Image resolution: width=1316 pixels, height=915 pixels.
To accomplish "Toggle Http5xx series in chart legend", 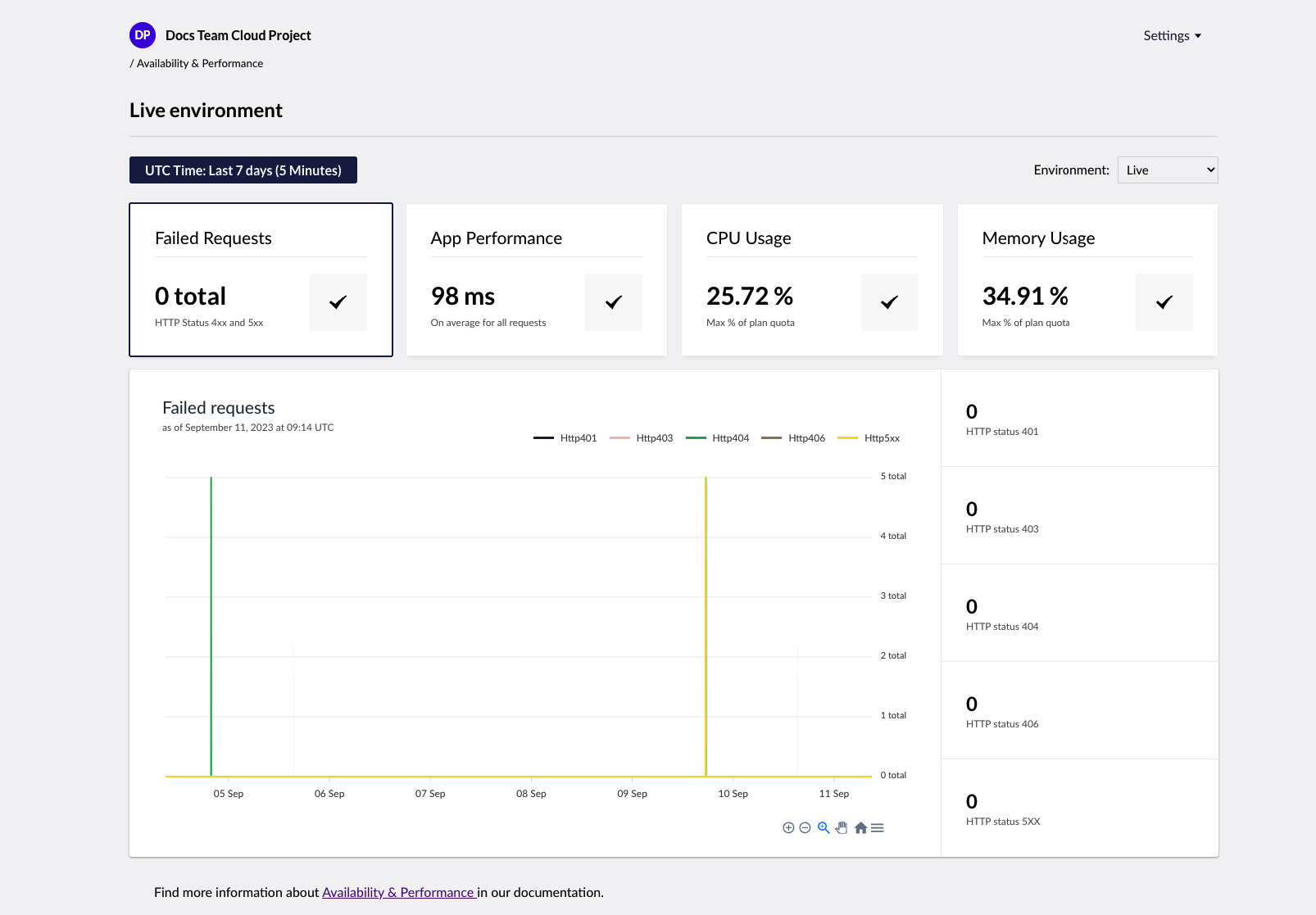I will (x=882, y=438).
